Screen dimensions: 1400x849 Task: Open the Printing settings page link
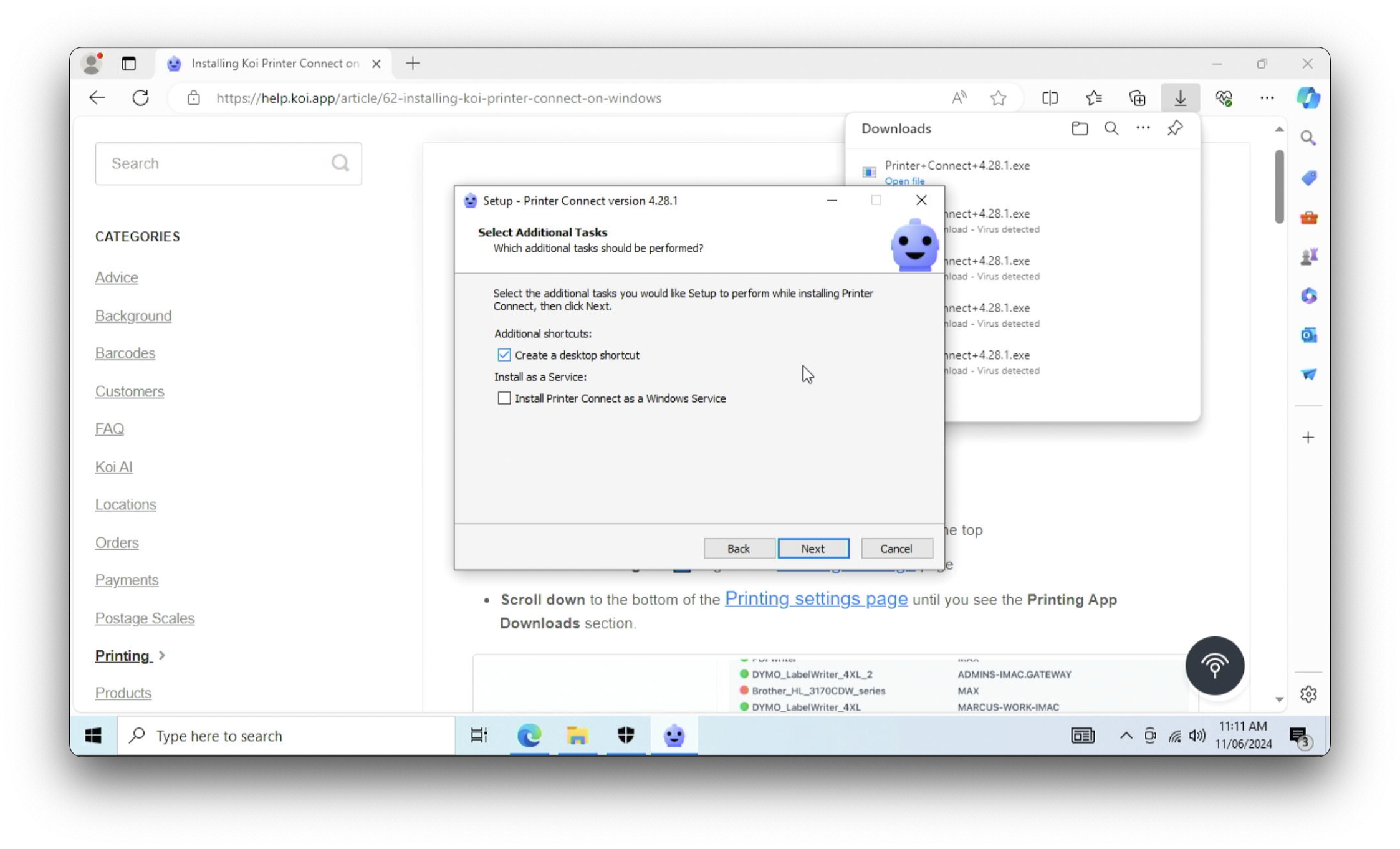pos(816,599)
